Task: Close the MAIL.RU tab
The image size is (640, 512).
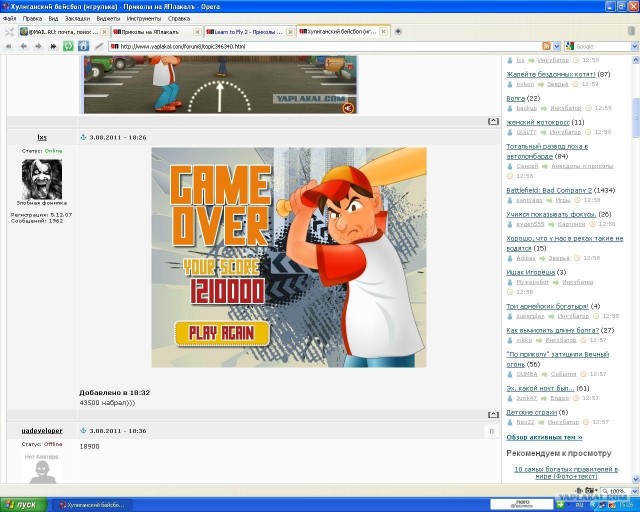Action: (x=104, y=32)
